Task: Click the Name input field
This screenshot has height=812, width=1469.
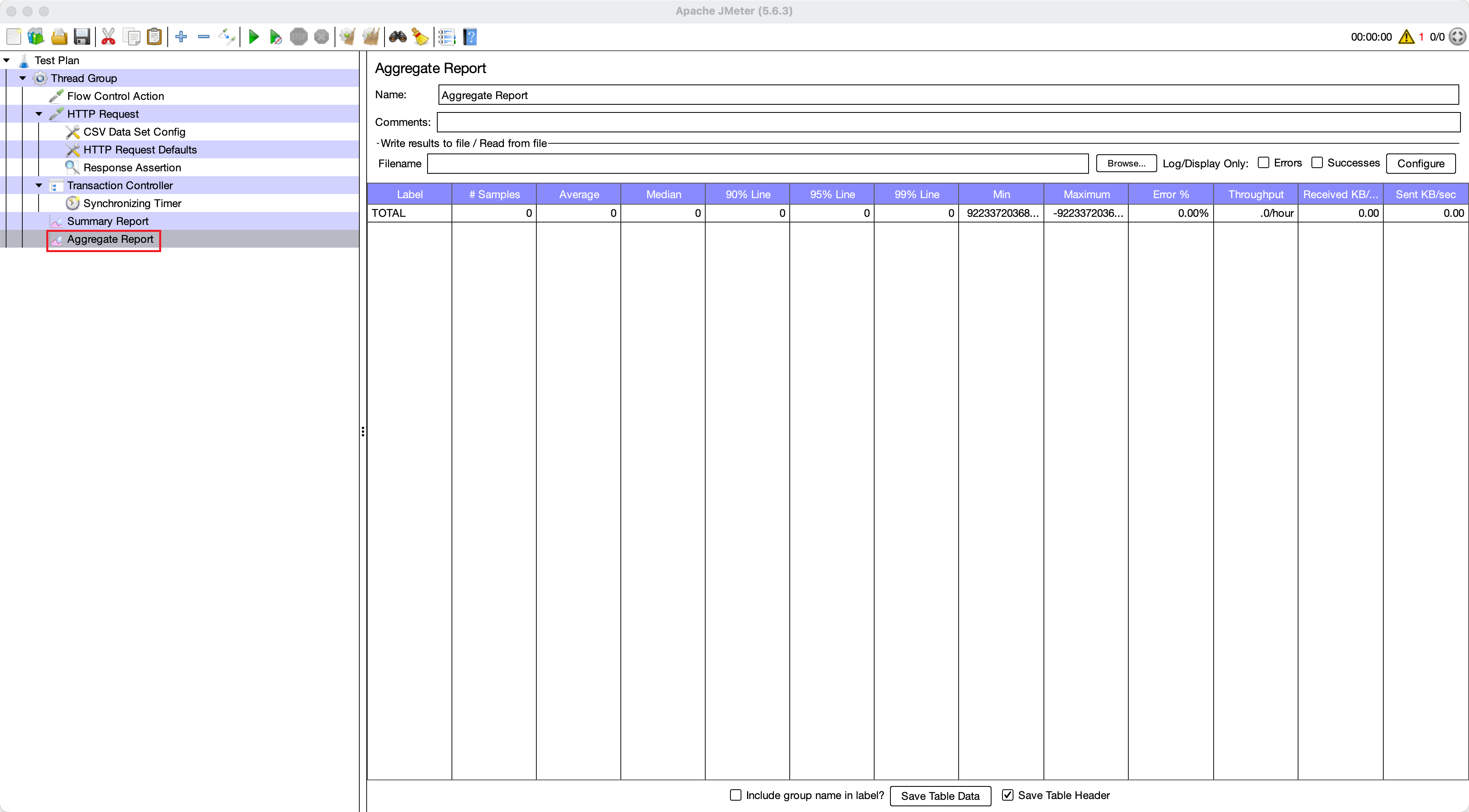Action: 948,95
